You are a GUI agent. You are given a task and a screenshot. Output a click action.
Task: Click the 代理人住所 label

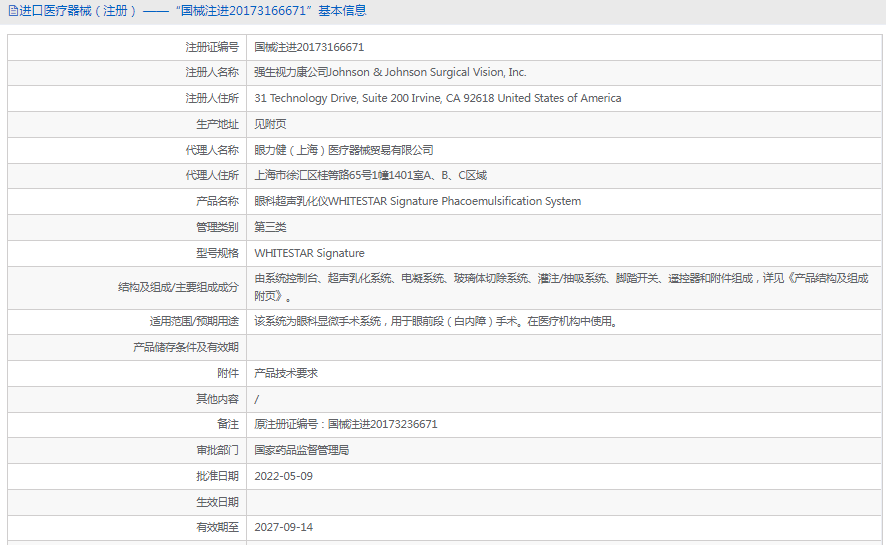coord(212,176)
